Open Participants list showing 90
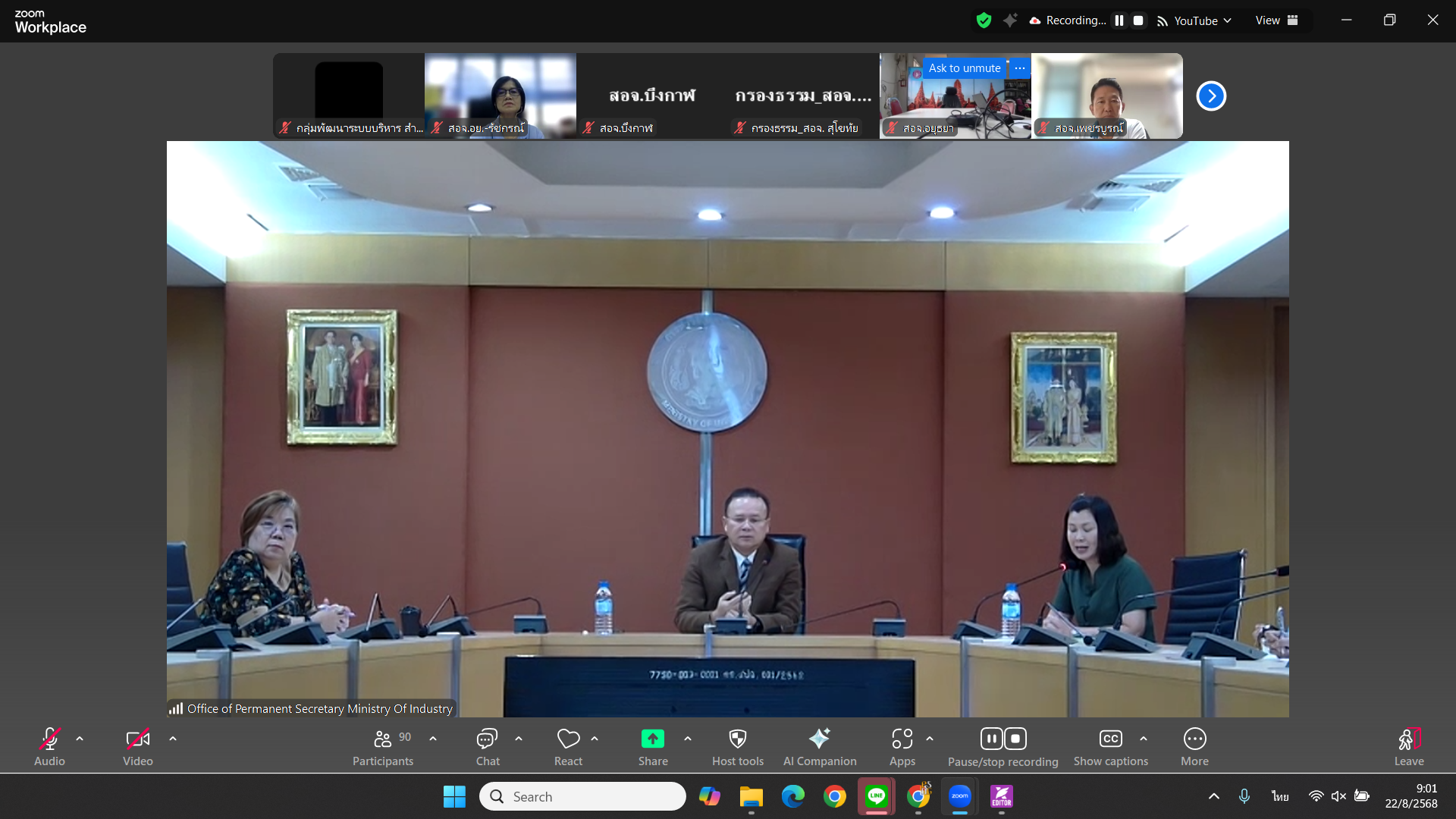1456x819 pixels. [384, 739]
